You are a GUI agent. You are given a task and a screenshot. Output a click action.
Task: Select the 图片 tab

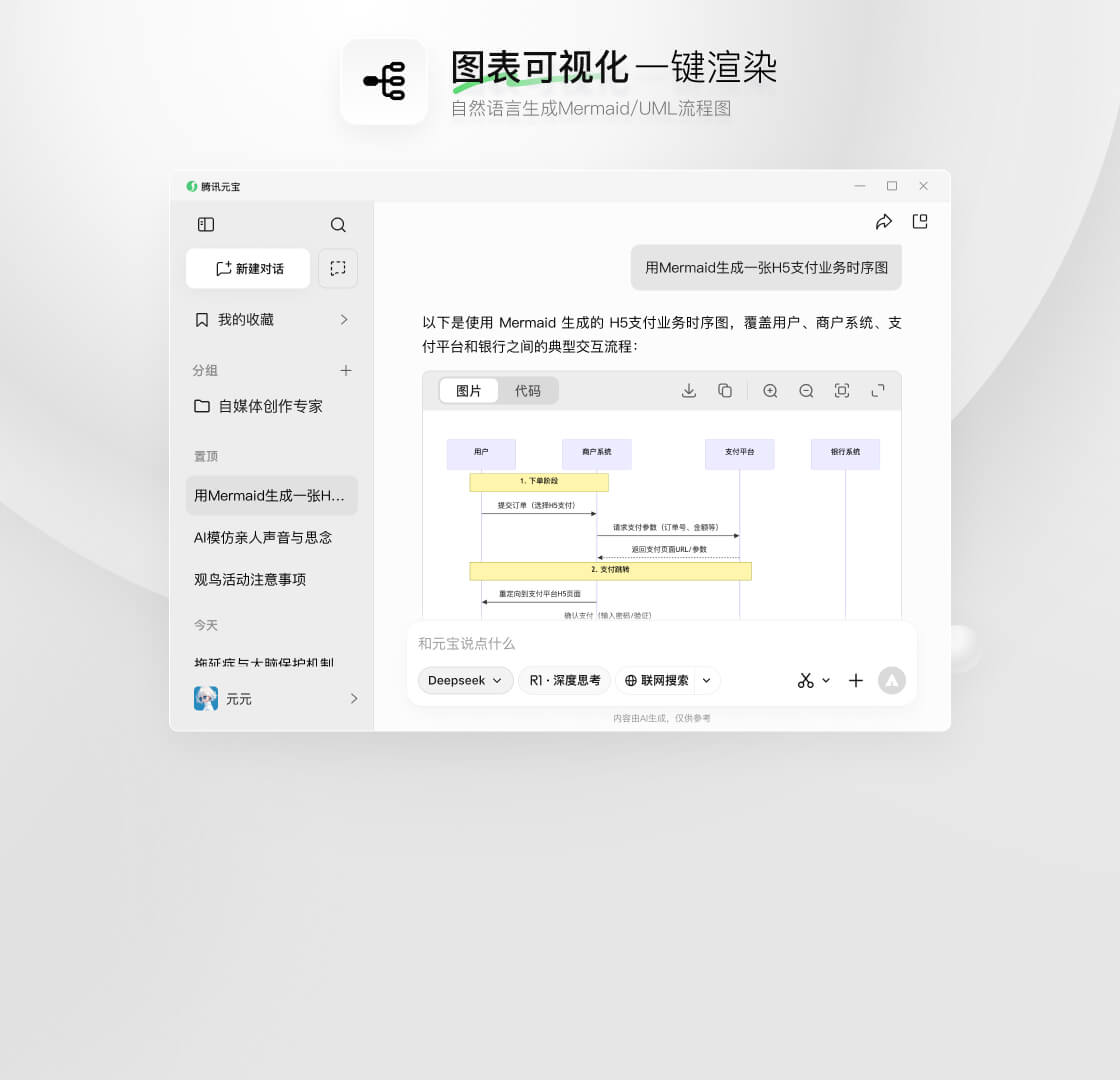[469, 391]
